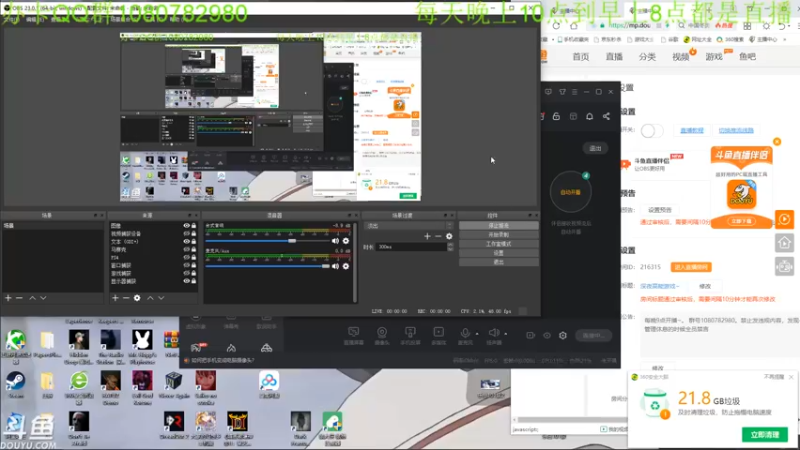Click the recording camera icon in Douyu companion

pos(531,335)
